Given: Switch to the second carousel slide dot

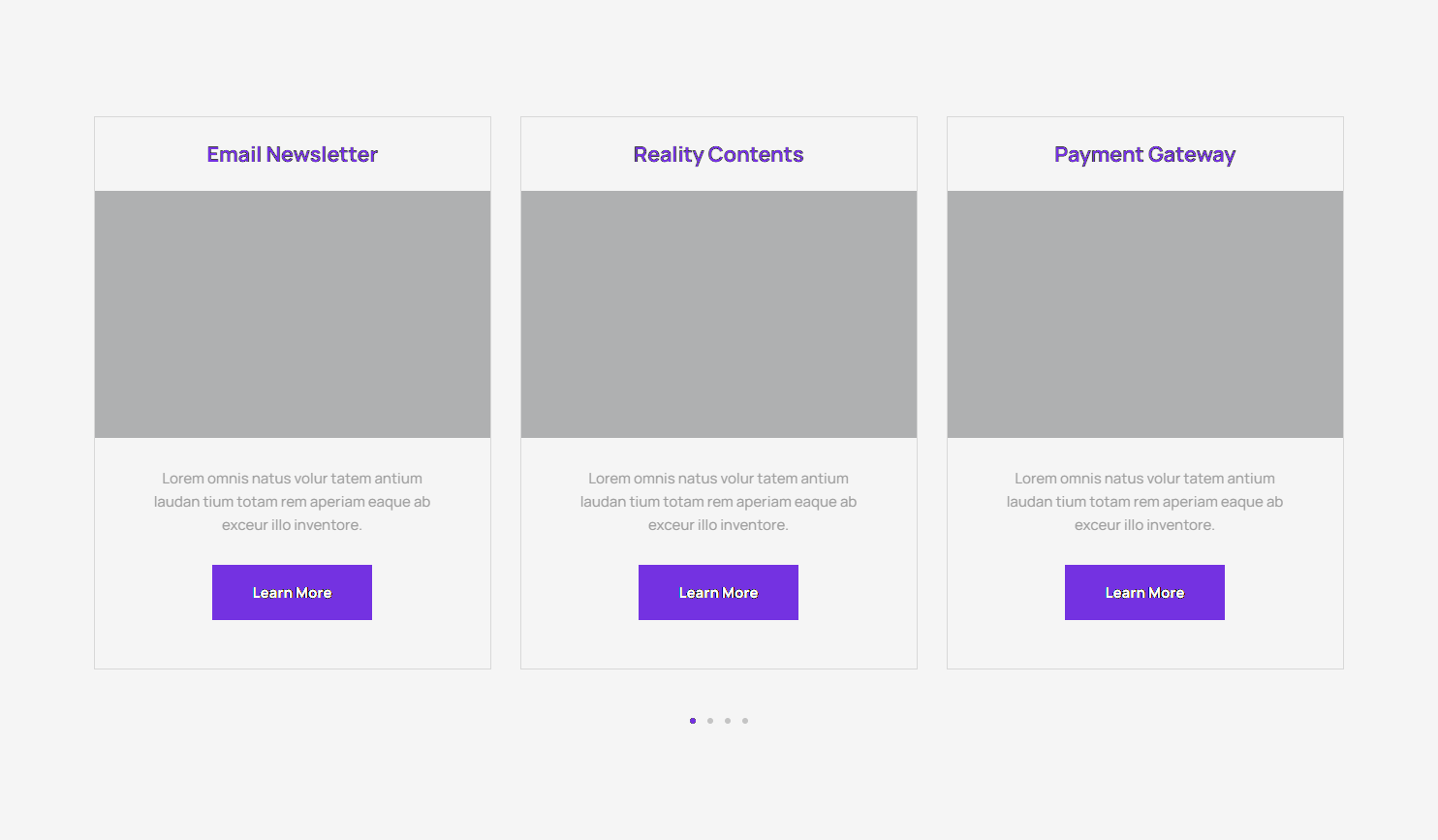Looking at the screenshot, I should (x=710, y=721).
